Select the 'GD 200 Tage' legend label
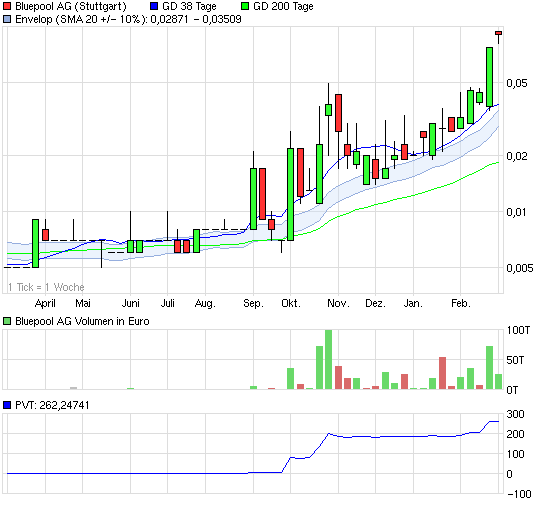545x515 pixels. [x=283, y=6]
